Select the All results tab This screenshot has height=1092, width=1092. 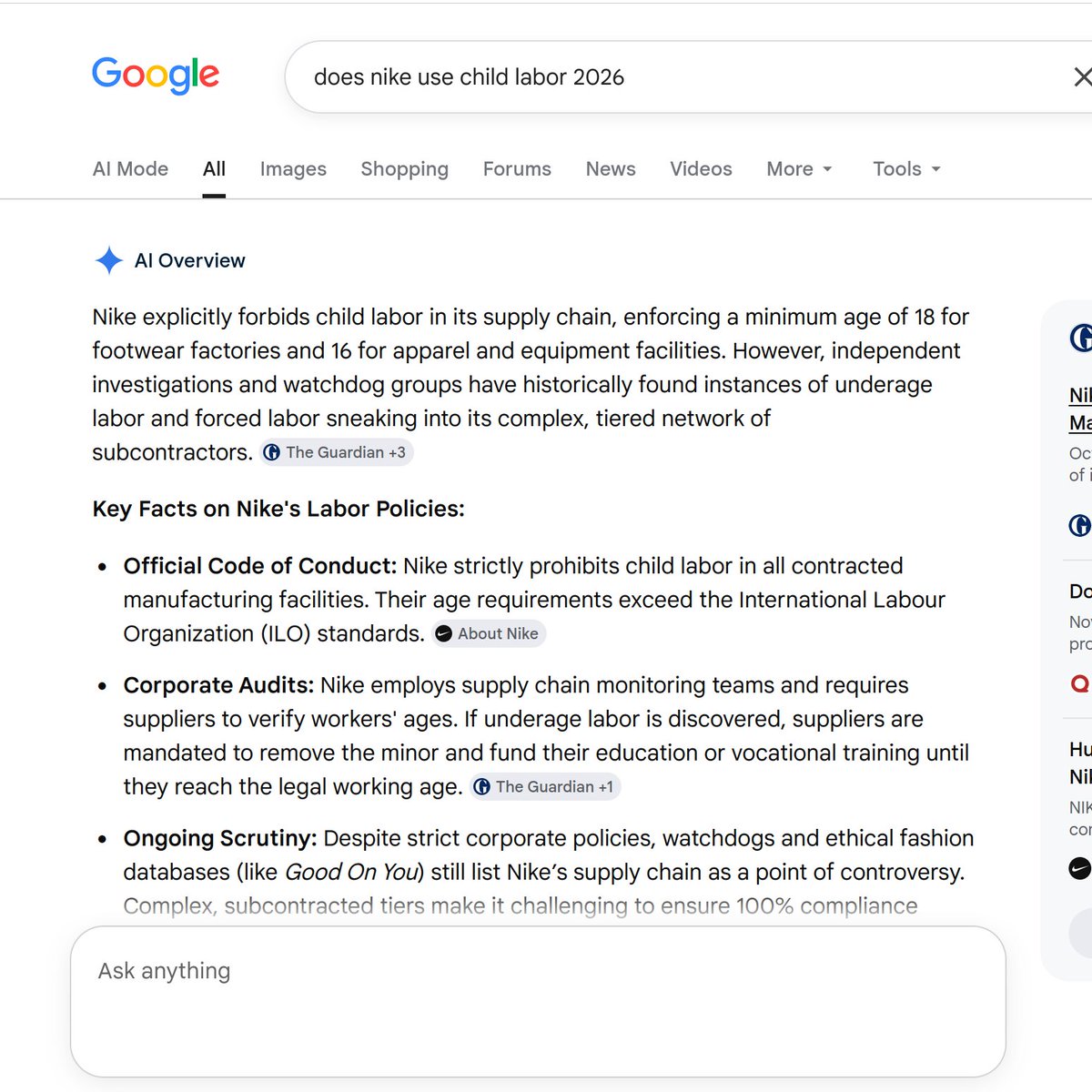[x=214, y=168]
